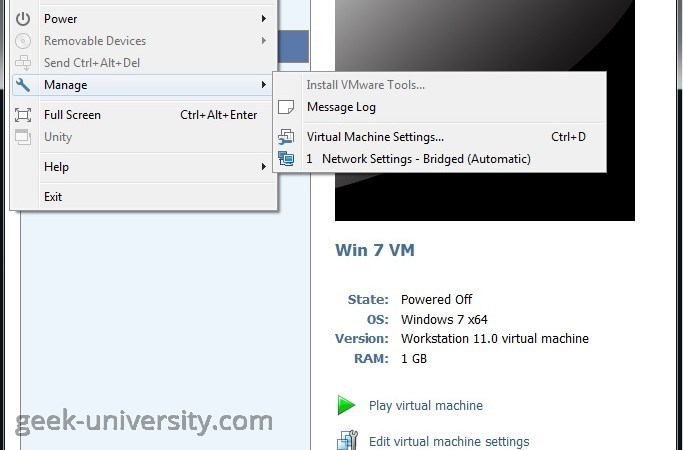Click the Win 7 VM title

375,250
